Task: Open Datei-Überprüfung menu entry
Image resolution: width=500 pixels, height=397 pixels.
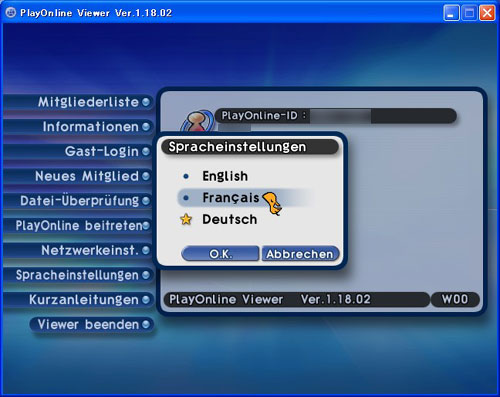Action: tap(78, 201)
